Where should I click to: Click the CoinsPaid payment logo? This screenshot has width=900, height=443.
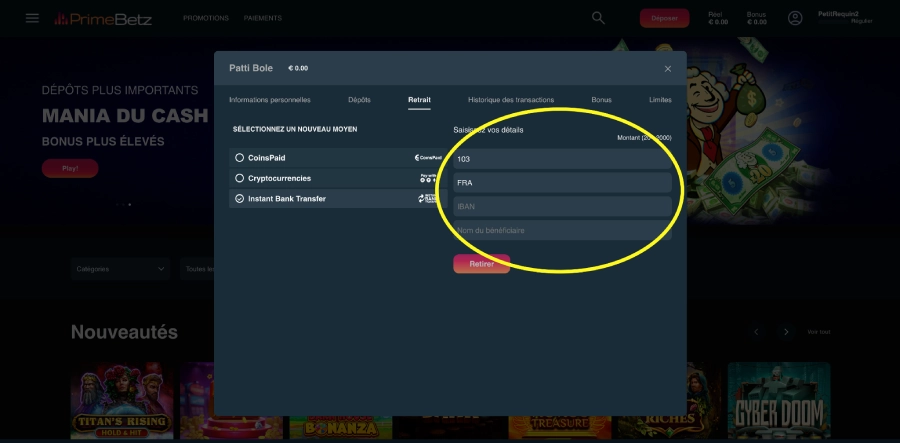point(429,158)
